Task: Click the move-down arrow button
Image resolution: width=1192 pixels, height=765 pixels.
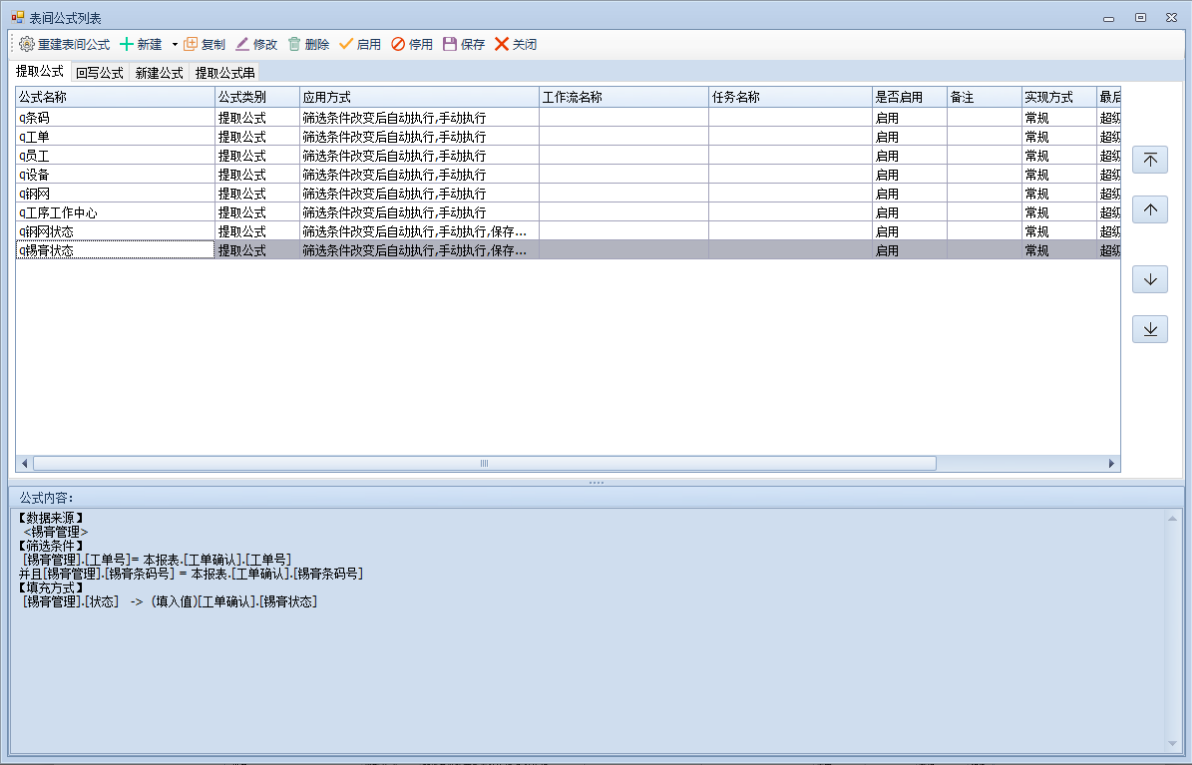Action: click(1150, 280)
